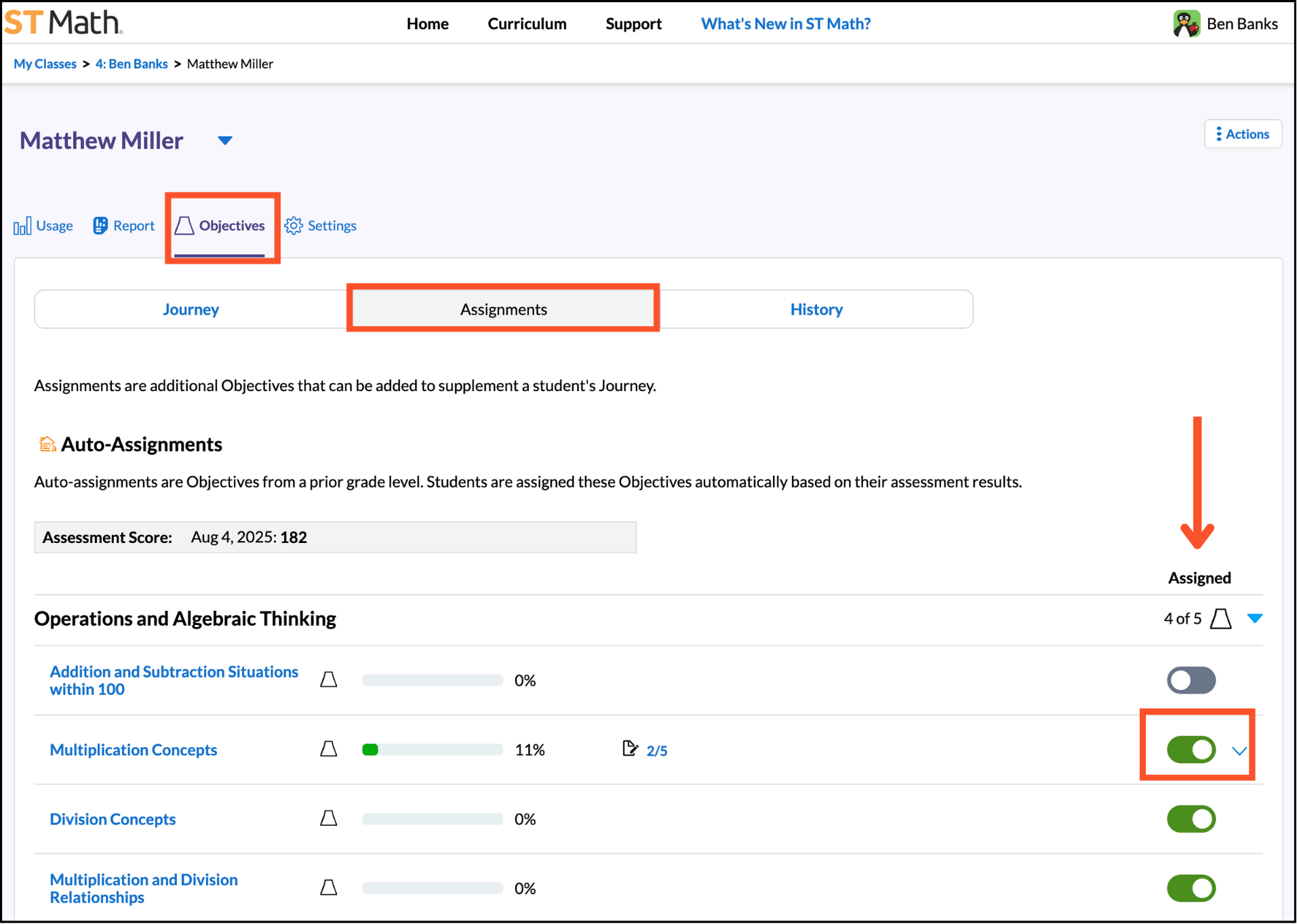Click the Settings gear icon
The image size is (1297, 924).
[293, 226]
